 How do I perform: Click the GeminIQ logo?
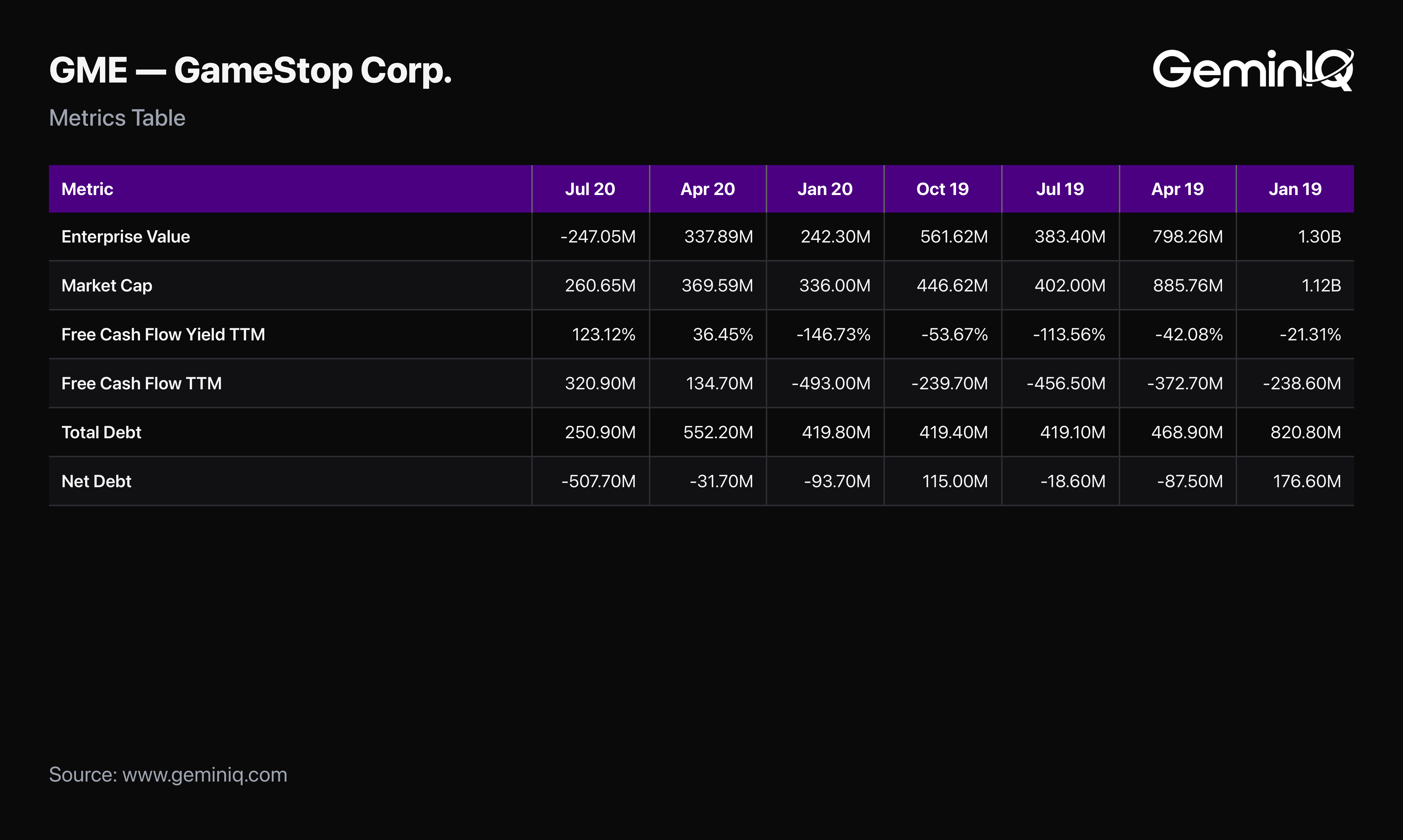(1253, 70)
